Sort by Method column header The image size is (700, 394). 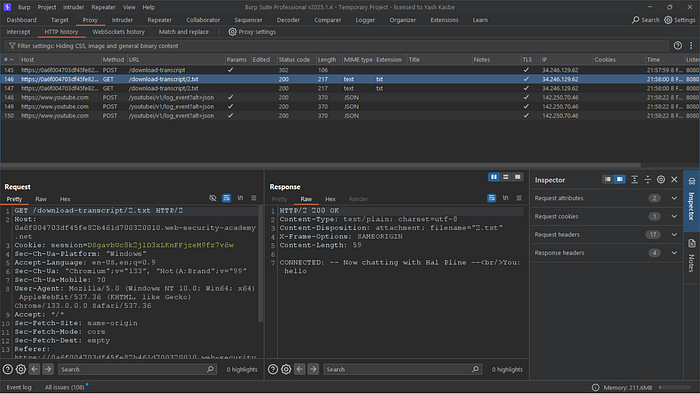pyautogui.click(x=113, y=59)
